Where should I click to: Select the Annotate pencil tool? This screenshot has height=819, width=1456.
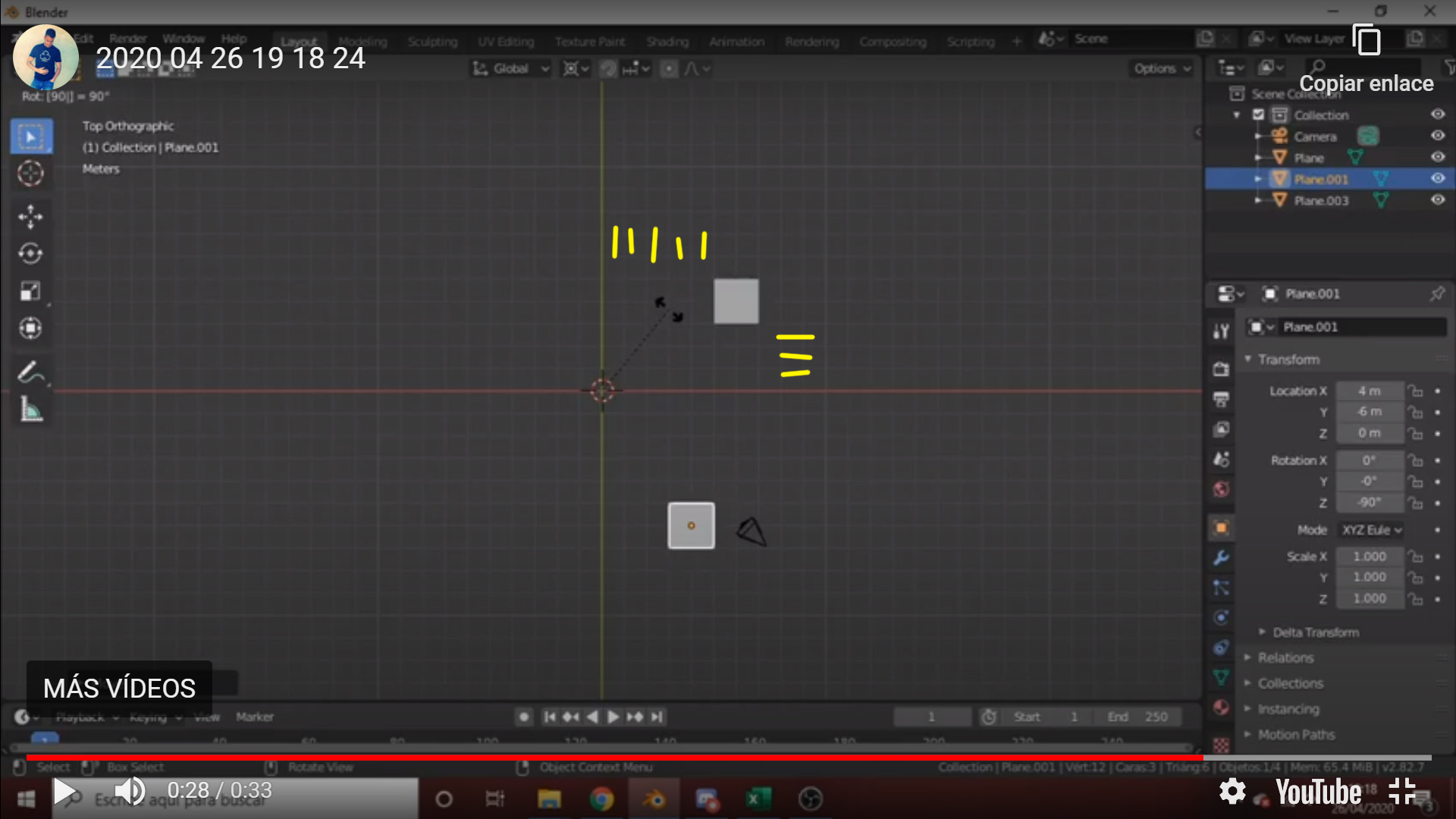30,372
